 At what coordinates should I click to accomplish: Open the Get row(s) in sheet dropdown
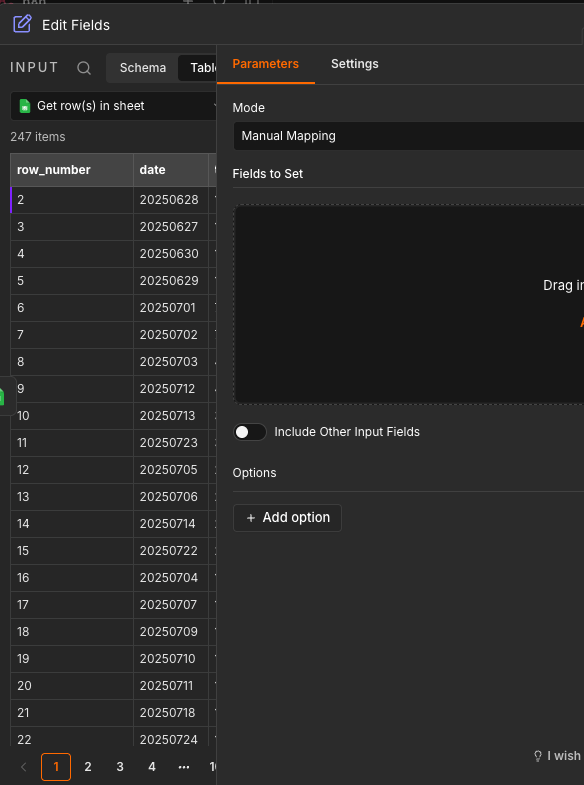[x=113, y=106]
